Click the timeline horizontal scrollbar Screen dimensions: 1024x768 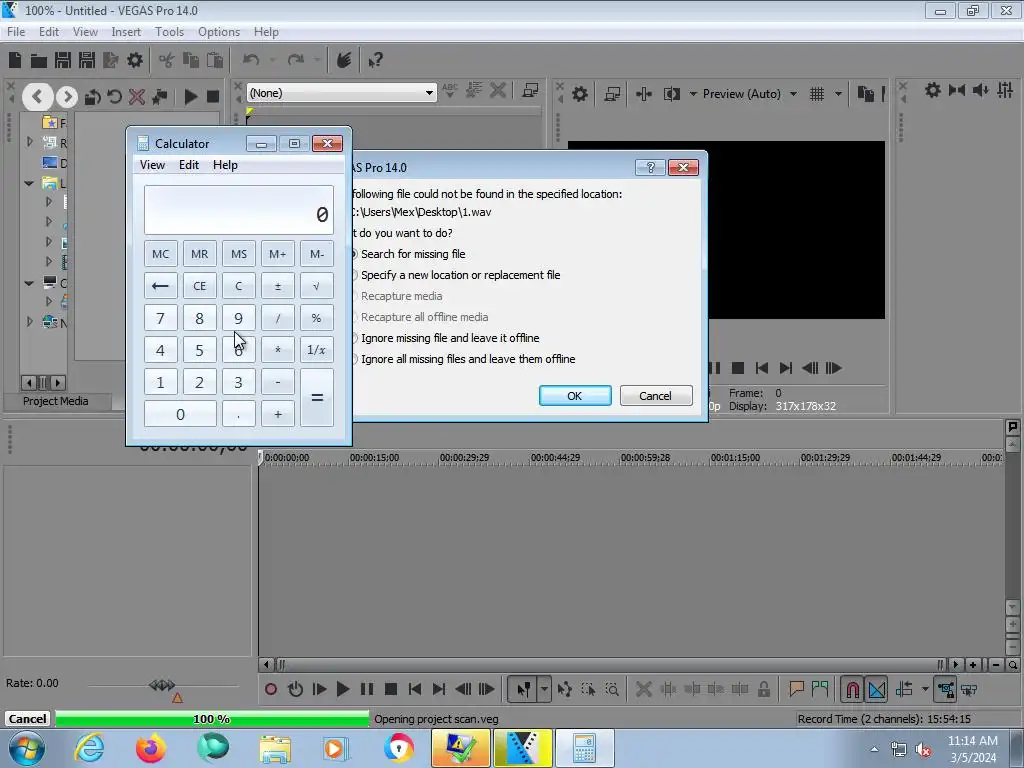[611, 665]
